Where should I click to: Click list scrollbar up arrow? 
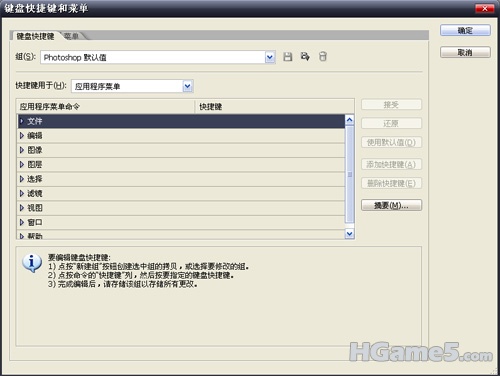point(349,120)
